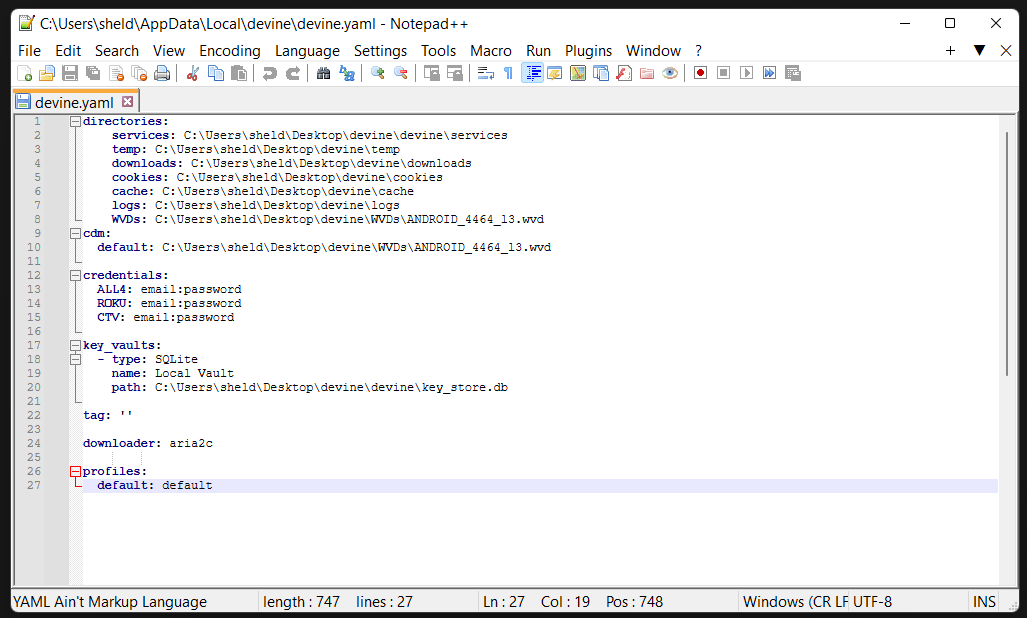Cut selection with the scissors icon
Screen dimensions: 1027x618
coord(193,73)
